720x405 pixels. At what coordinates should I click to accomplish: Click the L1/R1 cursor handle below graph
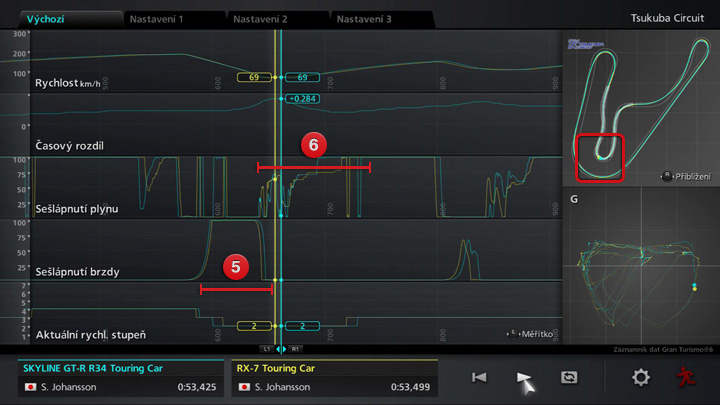281,349
